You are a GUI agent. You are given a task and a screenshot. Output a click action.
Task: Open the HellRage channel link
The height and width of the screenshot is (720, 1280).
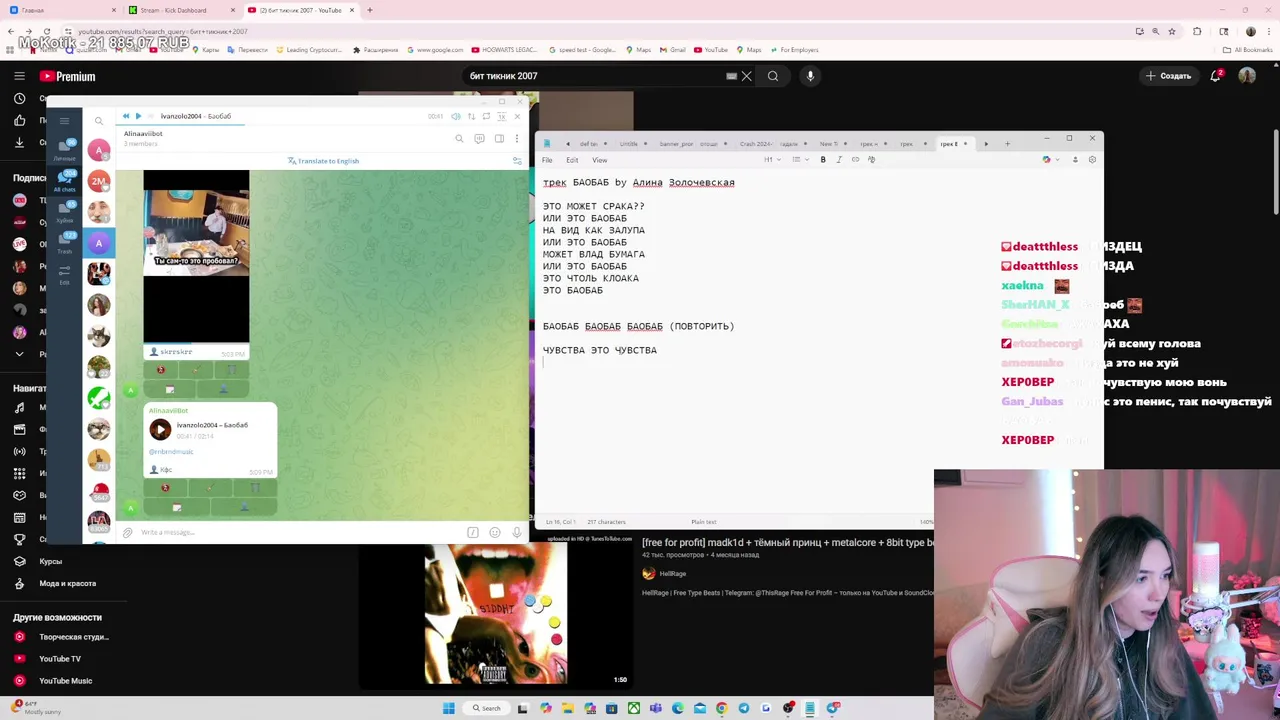pos(673,574)
